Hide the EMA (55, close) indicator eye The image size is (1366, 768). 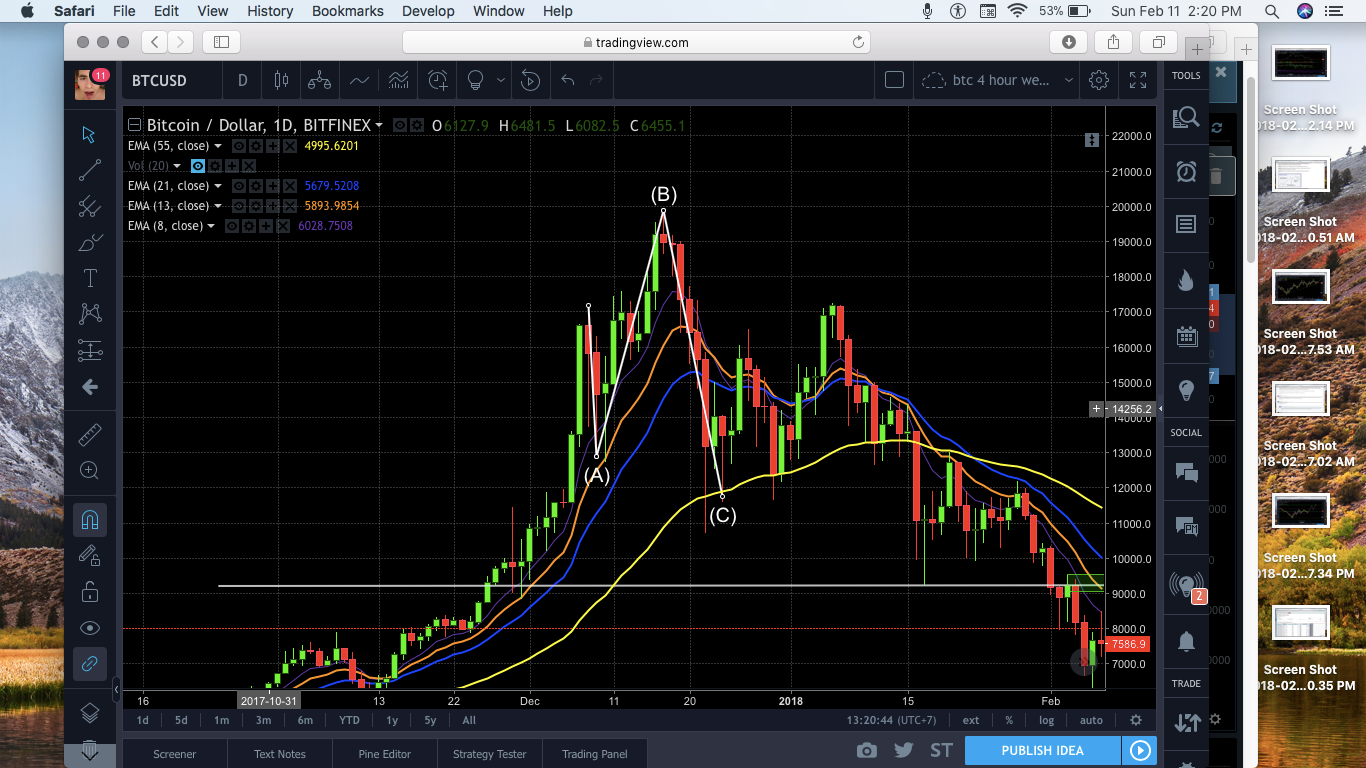point(239,146)
